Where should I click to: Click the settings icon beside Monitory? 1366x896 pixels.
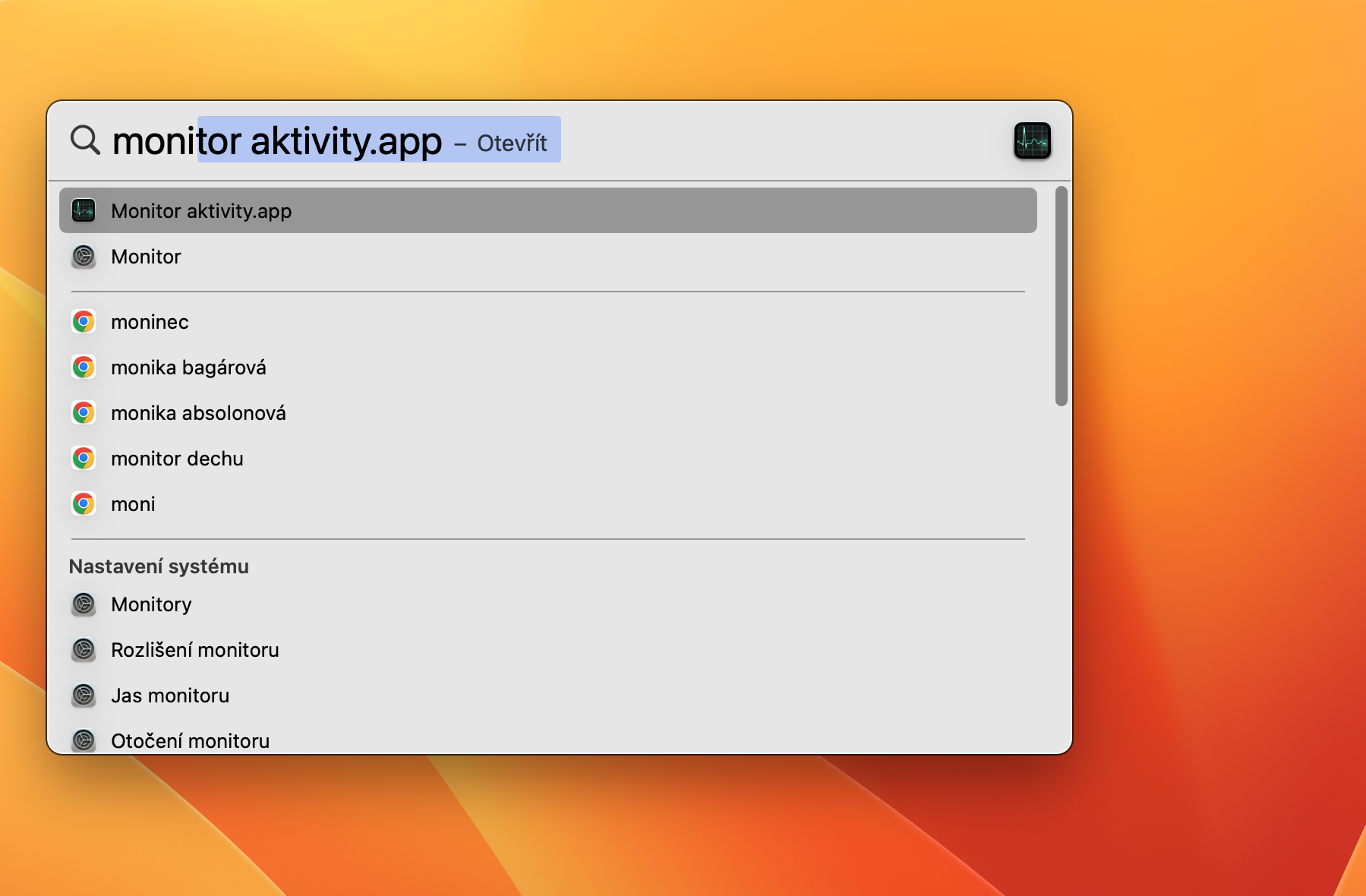(x=84, y=604)
